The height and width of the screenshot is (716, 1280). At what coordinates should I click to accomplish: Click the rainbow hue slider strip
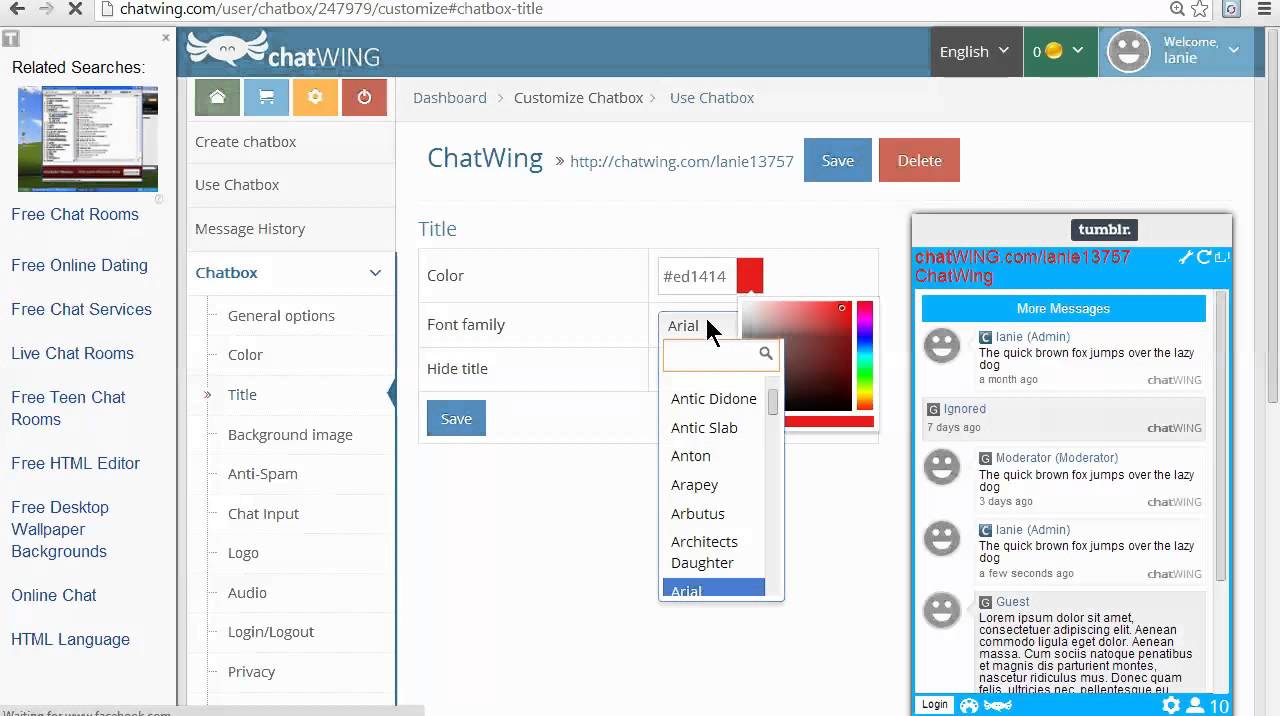pos(865,355)
